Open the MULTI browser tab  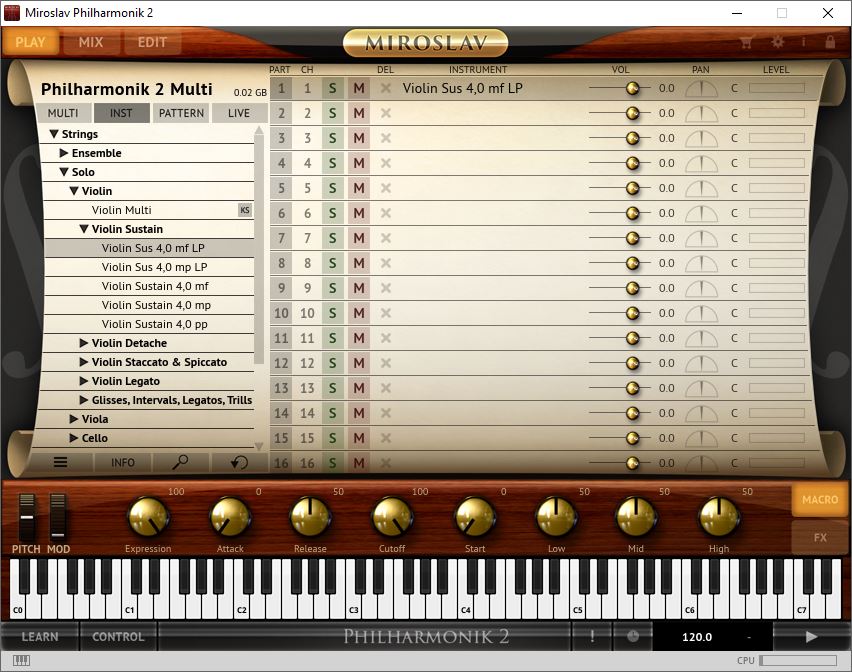(63, 113)
